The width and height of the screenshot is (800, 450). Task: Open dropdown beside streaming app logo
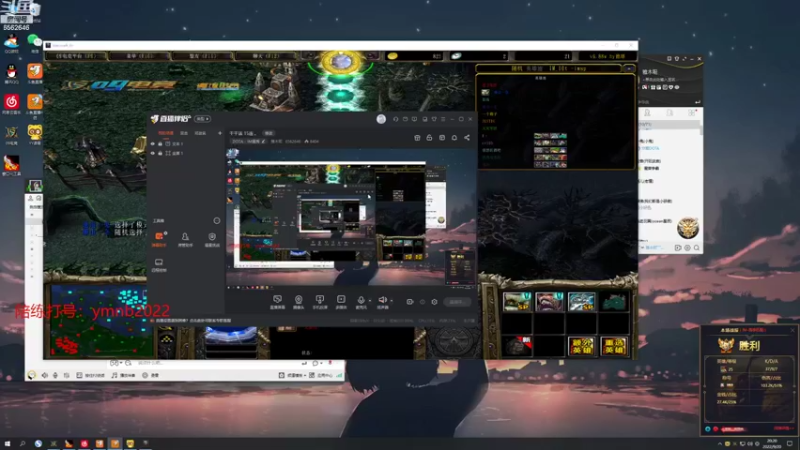pyautogui.click(x=203, y=119)
